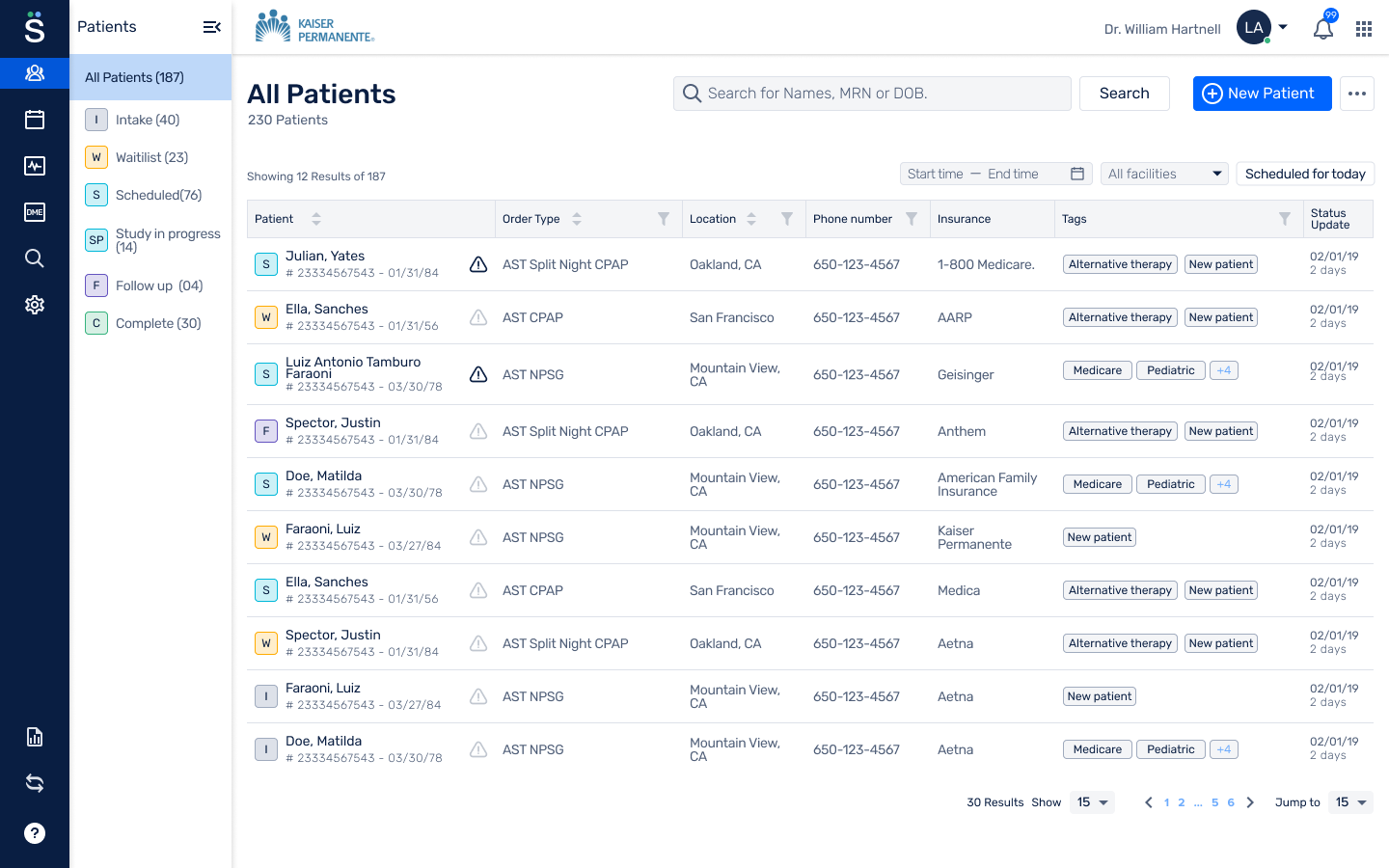
Task: Select the calendar icon in the left sidebar
Action: coord(35,120)
